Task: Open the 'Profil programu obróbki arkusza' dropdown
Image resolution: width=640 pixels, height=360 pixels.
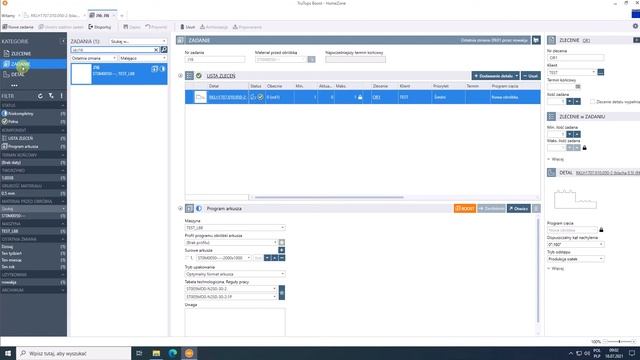Action: [231, 242]
